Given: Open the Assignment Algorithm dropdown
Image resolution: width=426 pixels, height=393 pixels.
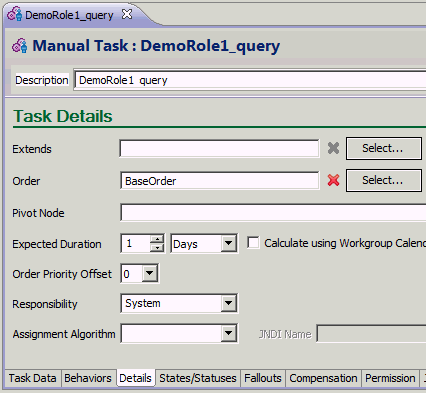Looking at the screenshot, I should (228, 333).
